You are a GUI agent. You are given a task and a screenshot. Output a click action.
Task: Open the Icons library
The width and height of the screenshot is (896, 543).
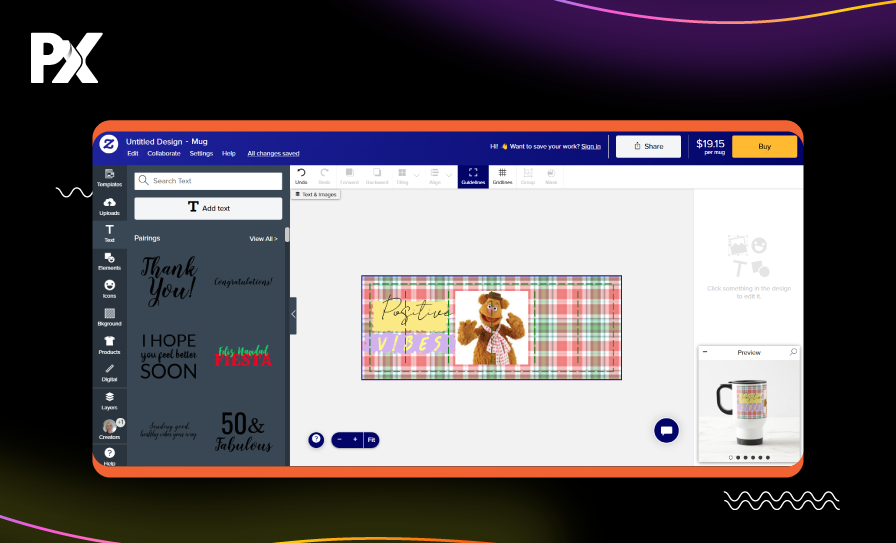[109, 288]
